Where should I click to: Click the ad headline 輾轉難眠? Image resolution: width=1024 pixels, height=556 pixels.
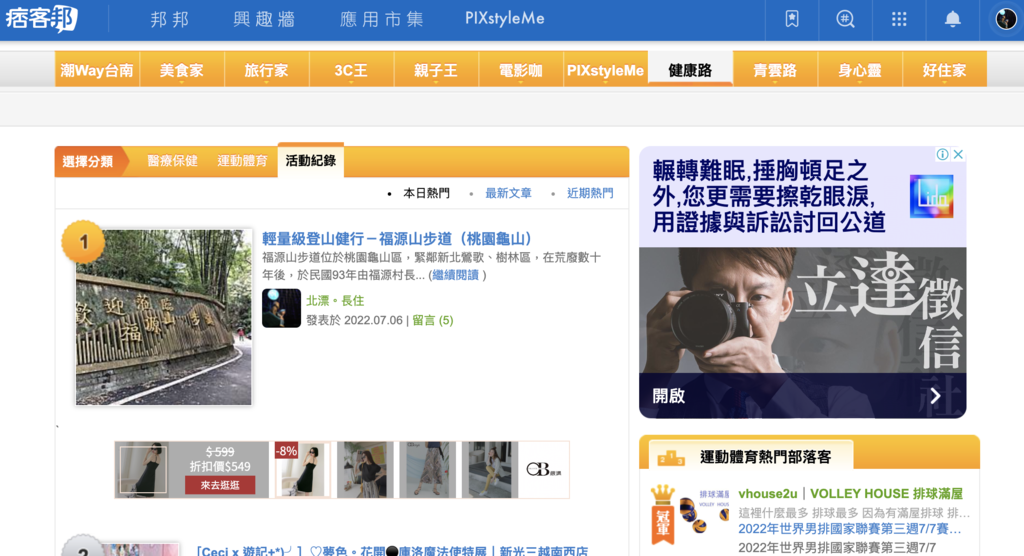pyautogui.click(x=769, y=197)
